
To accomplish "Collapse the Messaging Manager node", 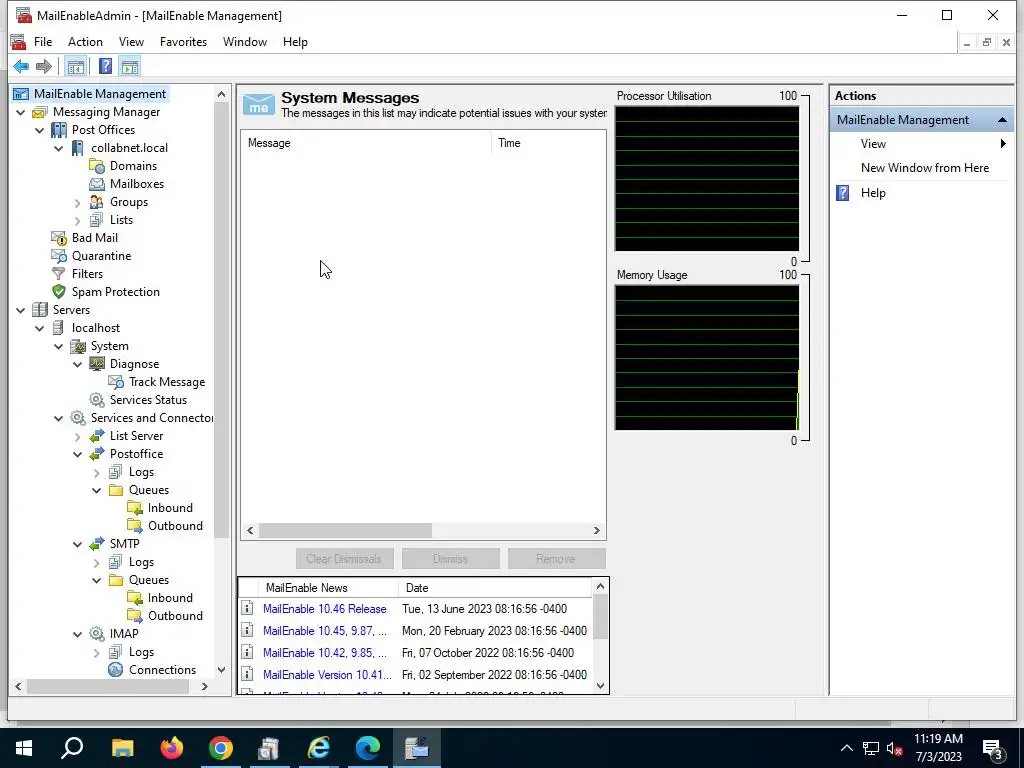I will tap(21, 112).
